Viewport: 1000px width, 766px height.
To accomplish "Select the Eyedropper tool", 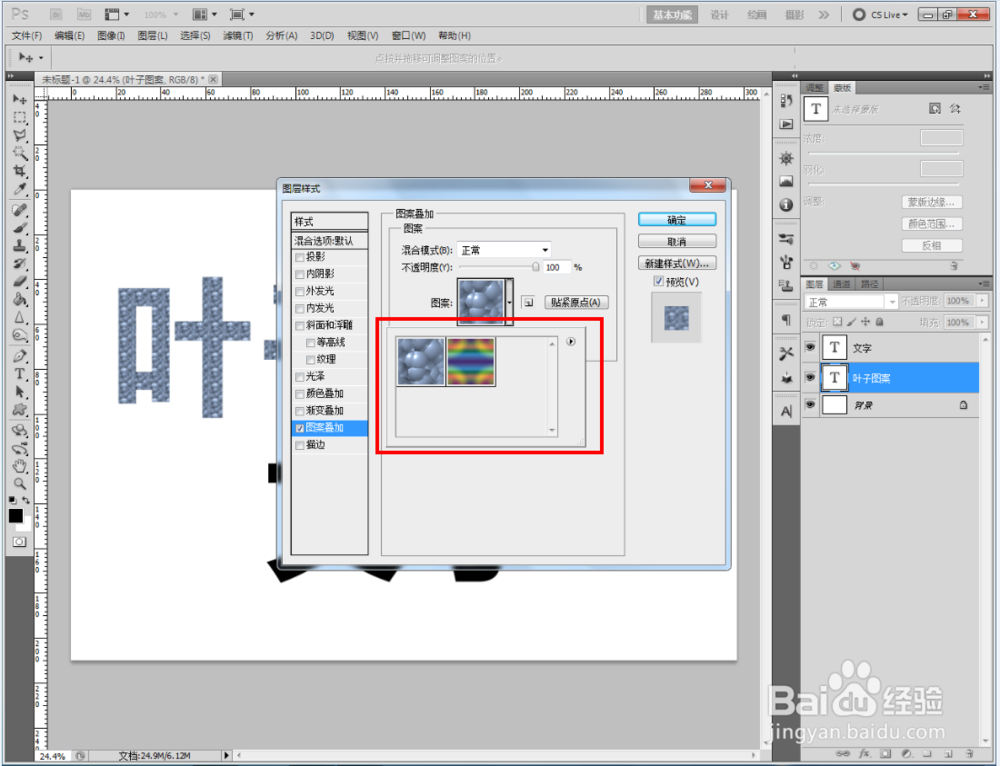I will click(x=20, y=189).
